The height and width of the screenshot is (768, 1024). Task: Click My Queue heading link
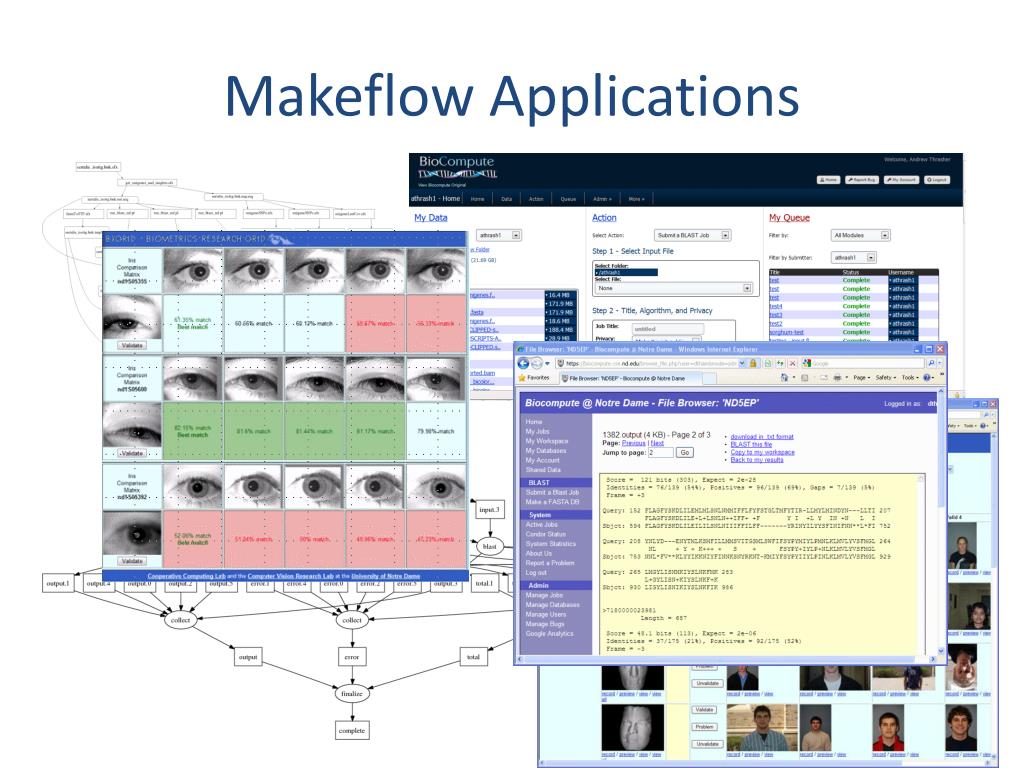[789, 217]
